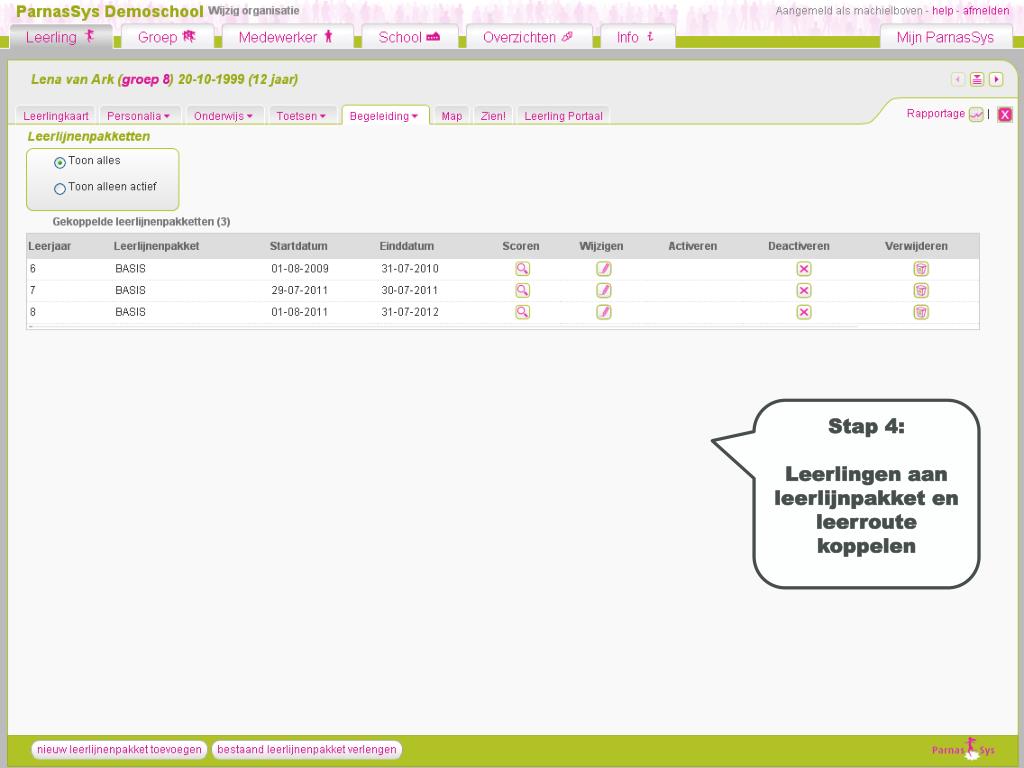Image resolution: width=1024 pixels, height=768 pixels.
Task: Click bestaand leerlijnenpakket verlengen button
Action: pos(306,749)
